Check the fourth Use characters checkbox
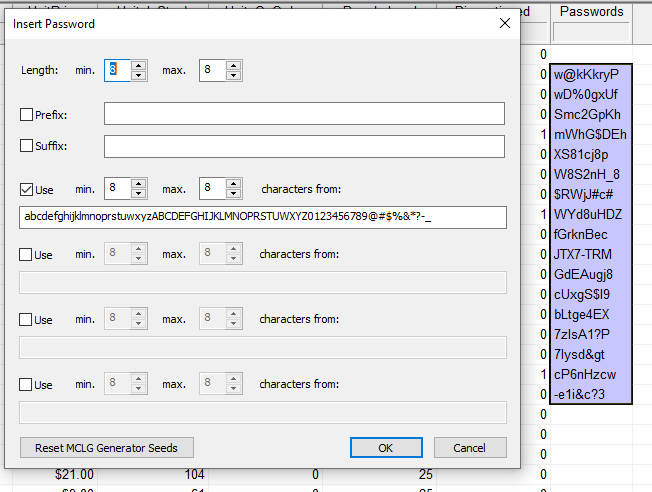 pyautogui.click(x=27, y=384)
